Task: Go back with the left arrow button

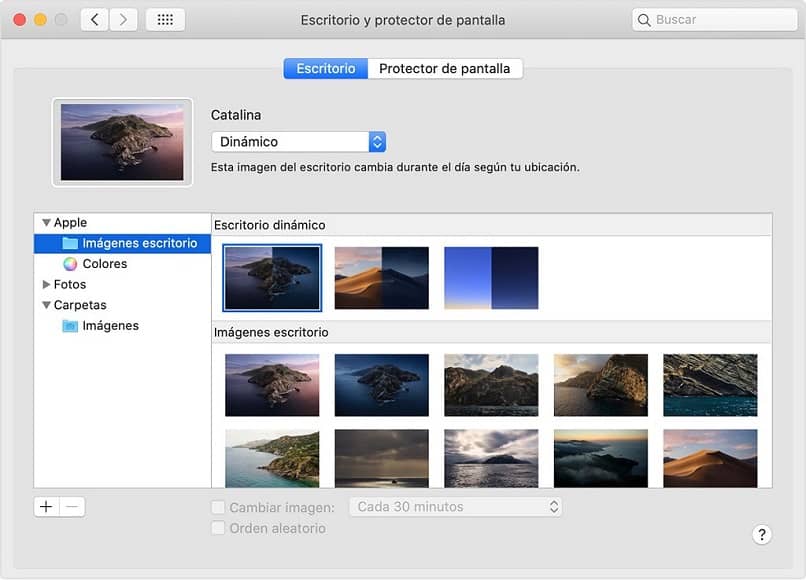Action: (95, 20)
